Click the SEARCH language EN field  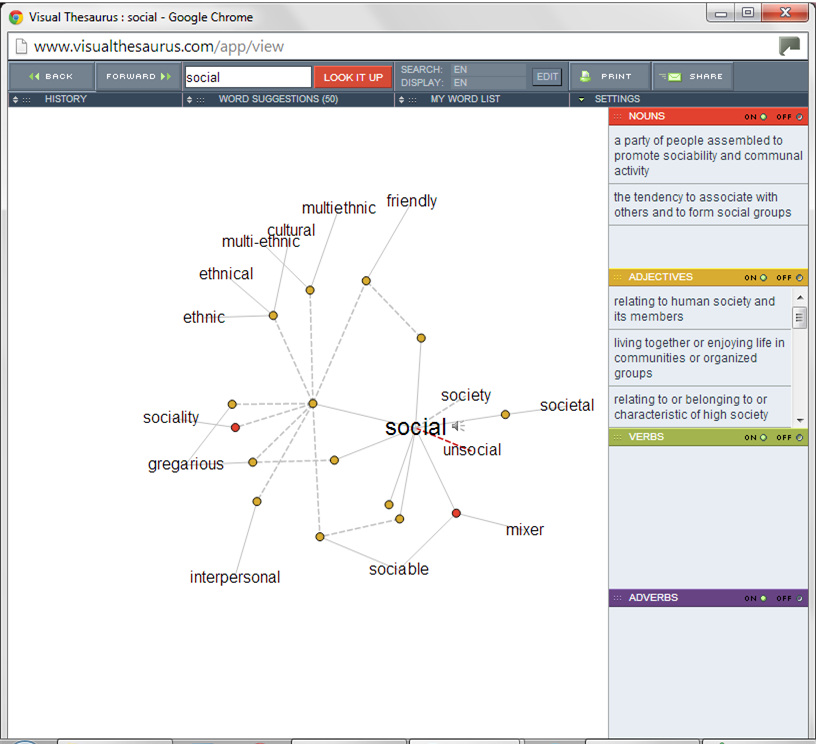click(x=488, y=70)
